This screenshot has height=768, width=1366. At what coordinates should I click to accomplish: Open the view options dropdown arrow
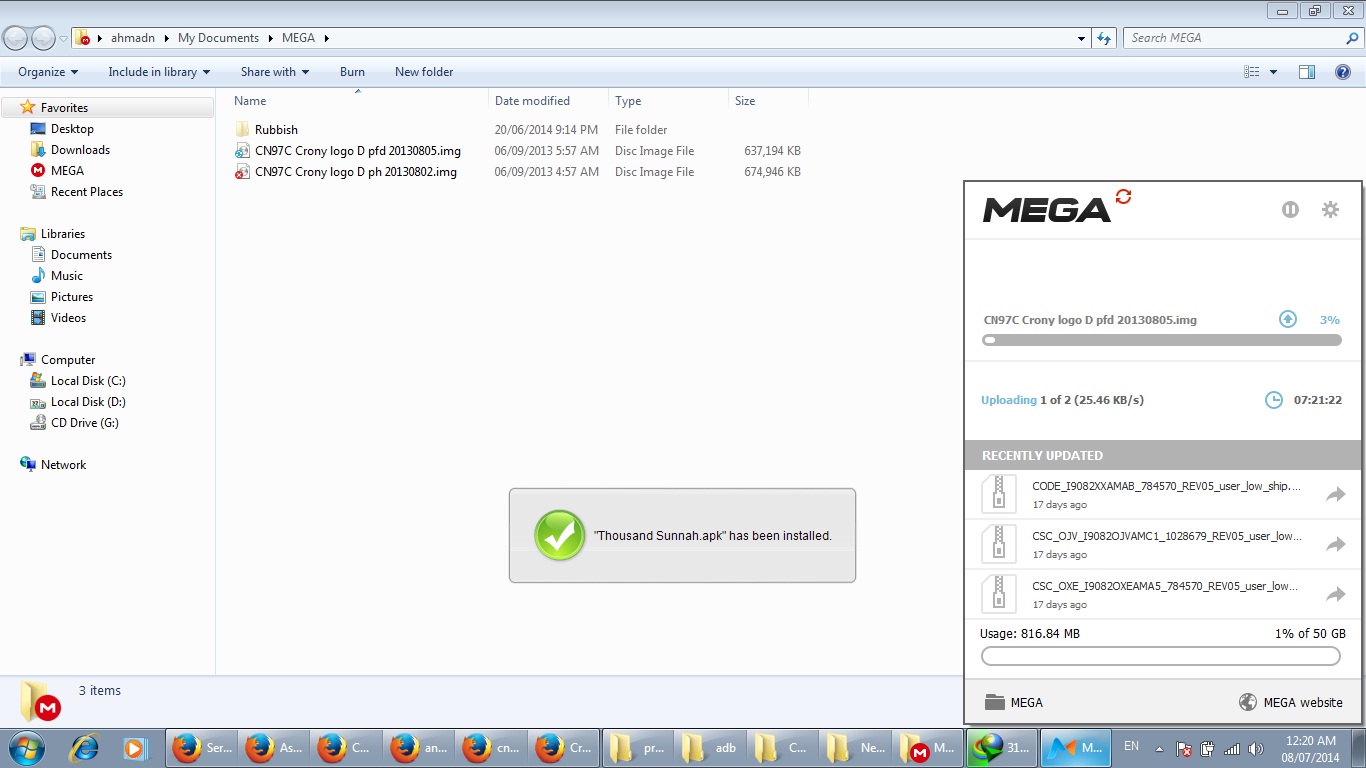pyautogui.click(x=1273, y=72)
